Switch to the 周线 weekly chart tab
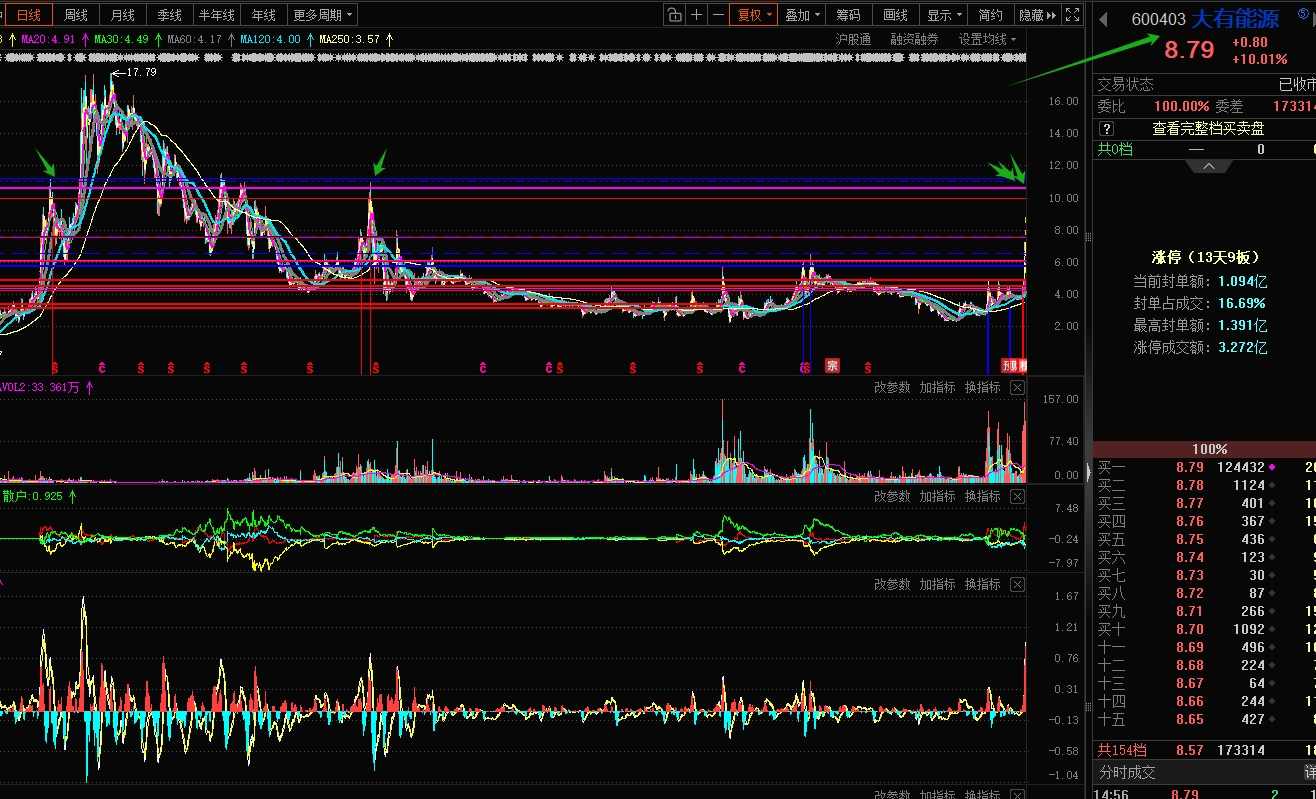 (76, 15)
